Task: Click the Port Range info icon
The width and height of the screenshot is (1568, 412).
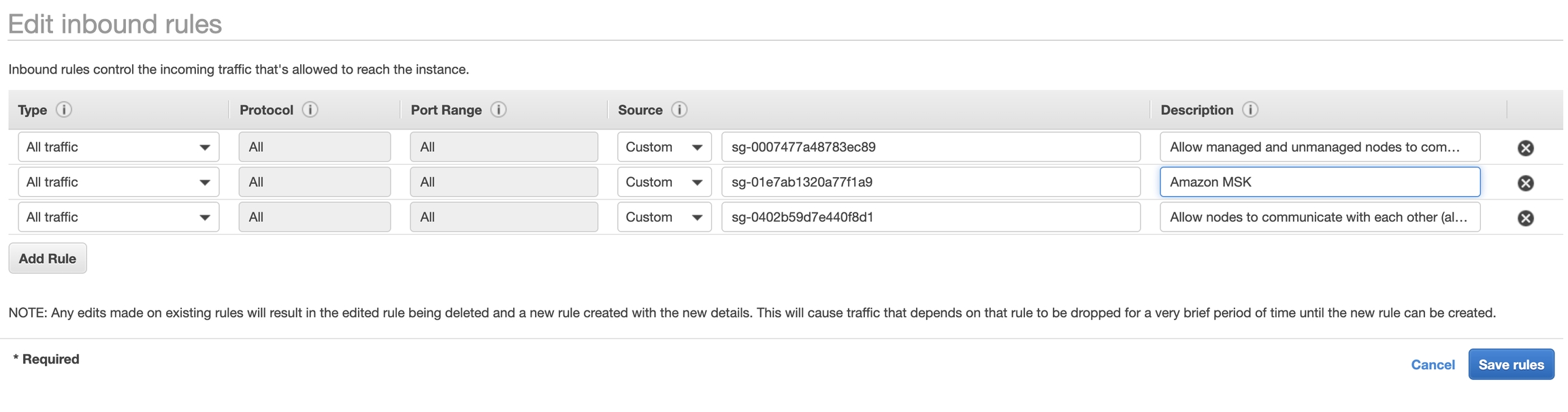Action: coord(499,110)
